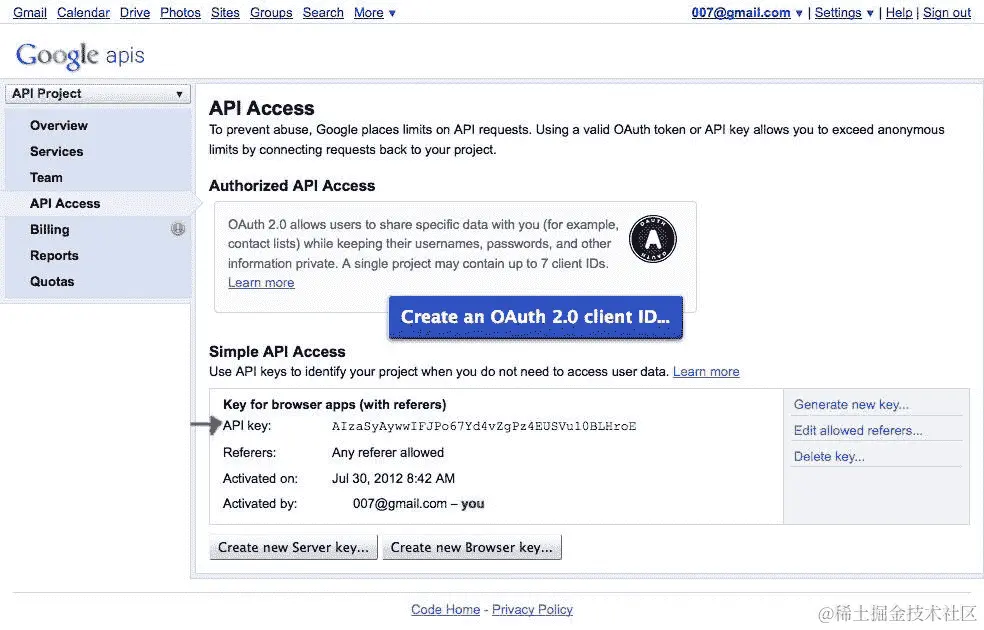Screen dimensions: 984x630
Task: Click the 'Jul 30, 2012 8:42 AM' activation date
Action: click(393, 478)
